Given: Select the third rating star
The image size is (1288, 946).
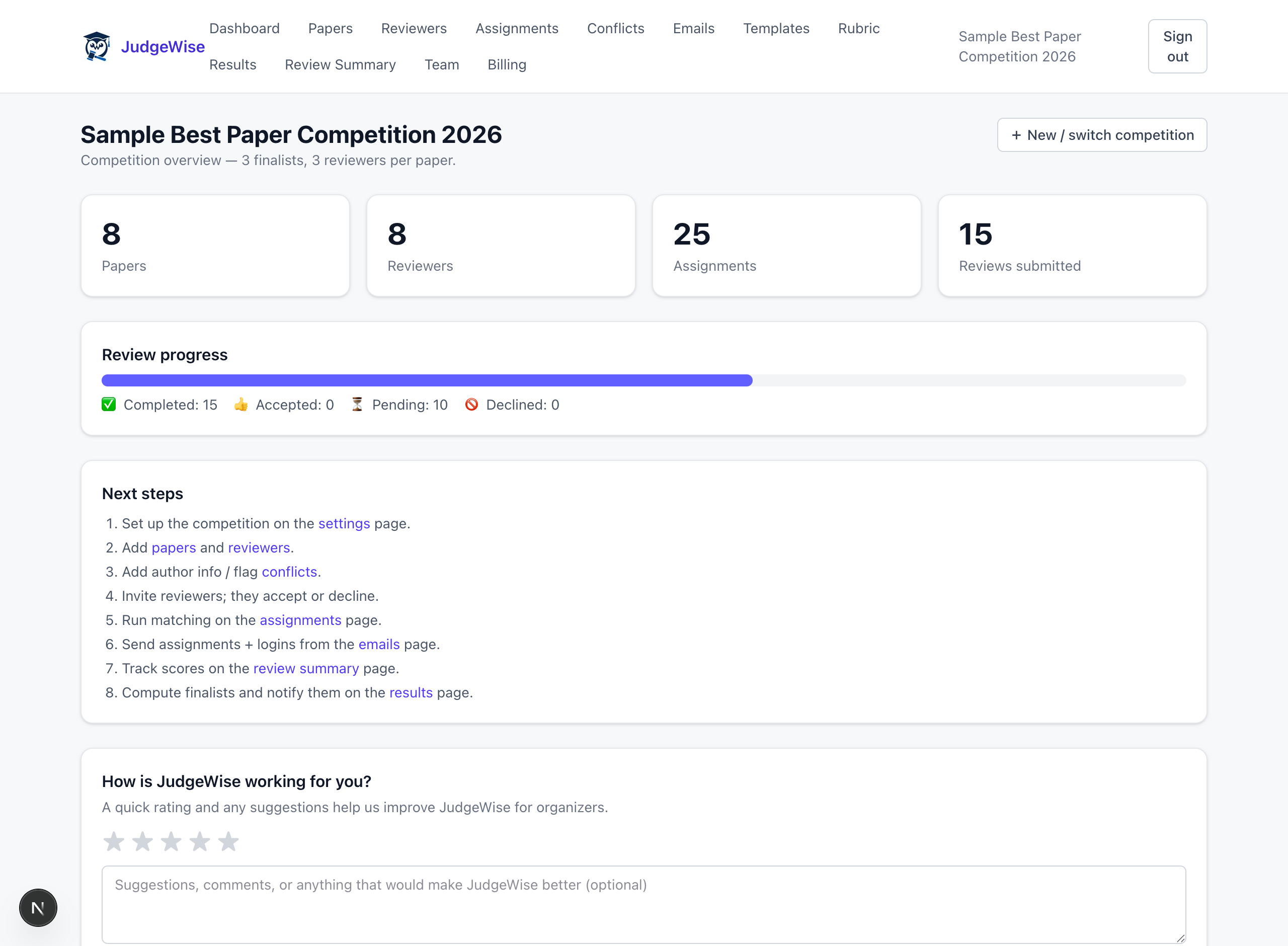Looking at the screenshot, I should click(x=171, y=841).
